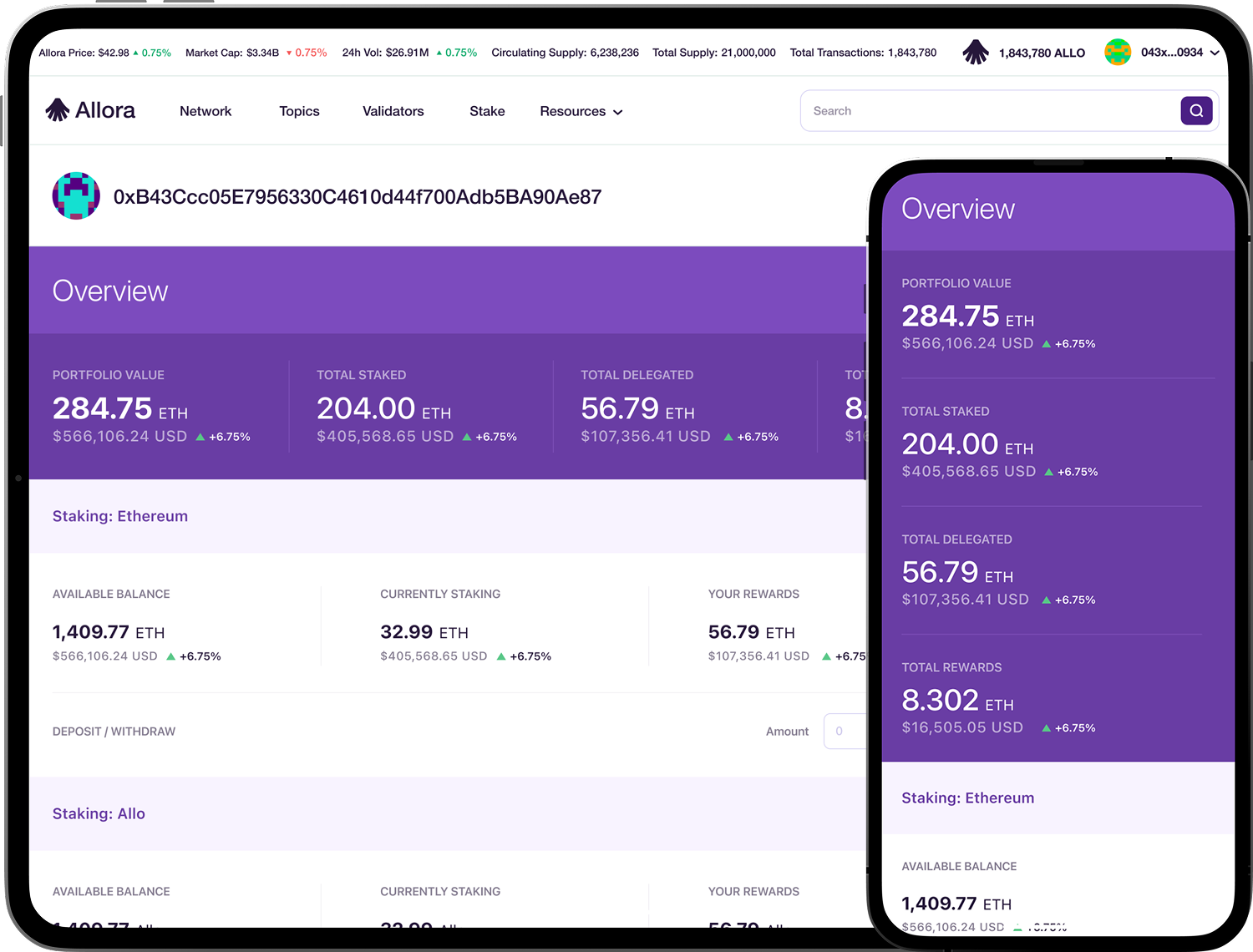Click the purple search magnifier button
Viewport: 1253px width, 952px height.
click(1195, 110)
